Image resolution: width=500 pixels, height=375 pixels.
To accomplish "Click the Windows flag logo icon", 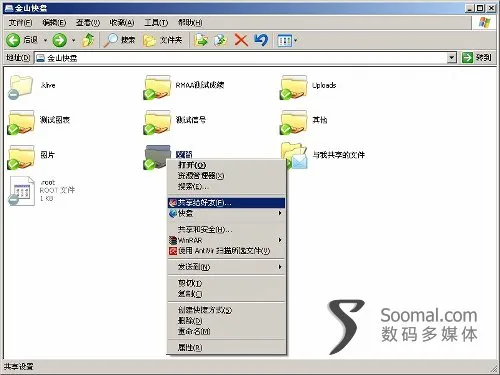I will [484, 23].
